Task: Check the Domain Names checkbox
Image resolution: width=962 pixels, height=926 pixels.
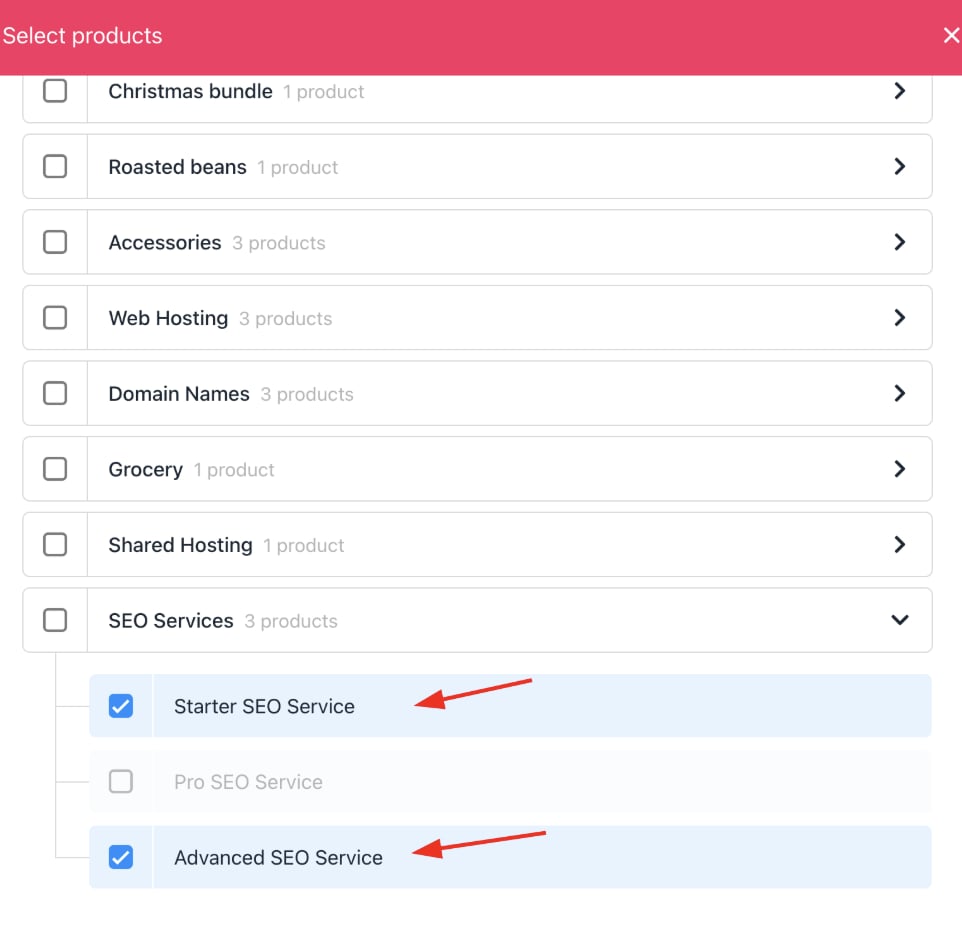Action: [55, 393]
